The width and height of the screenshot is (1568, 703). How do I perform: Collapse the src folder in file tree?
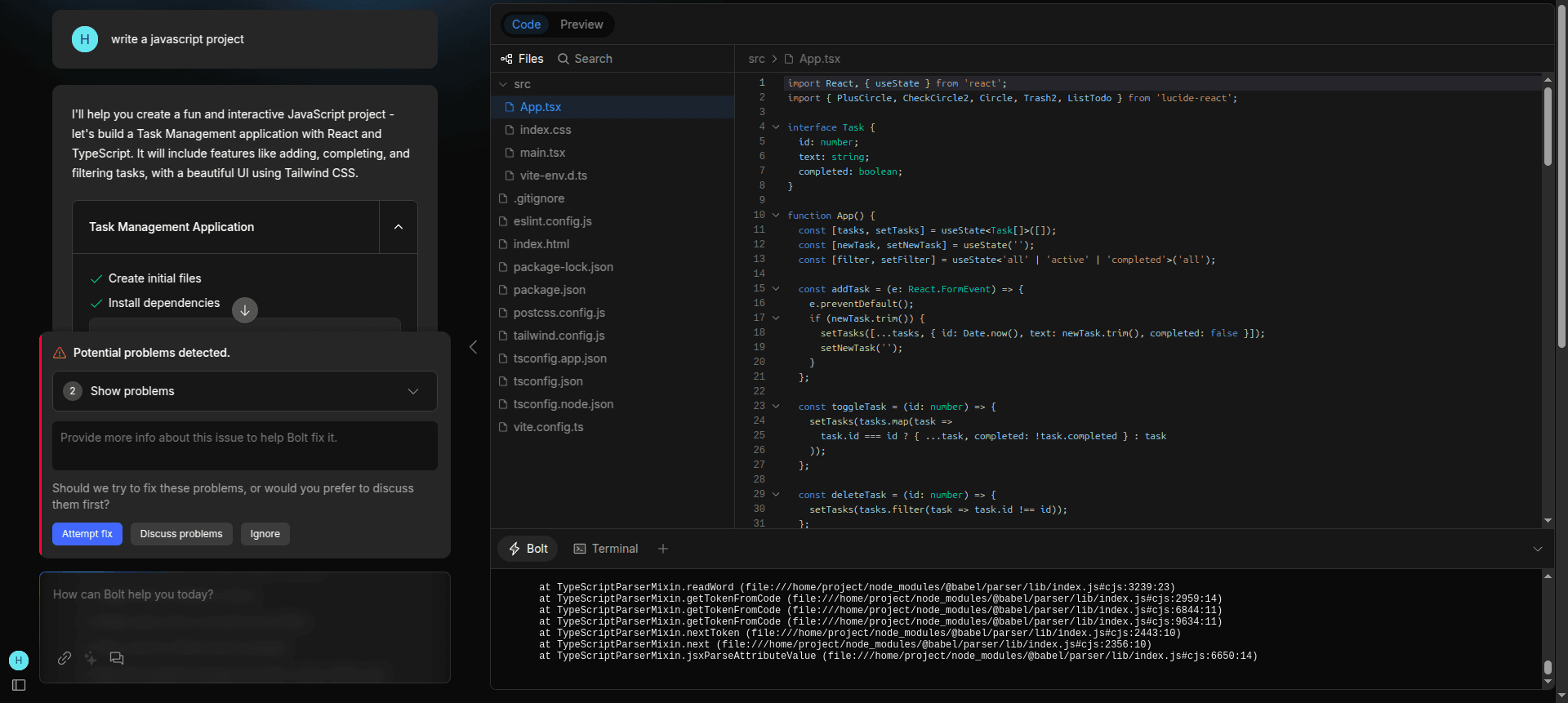pyautogui.click(x=504, y=84)
